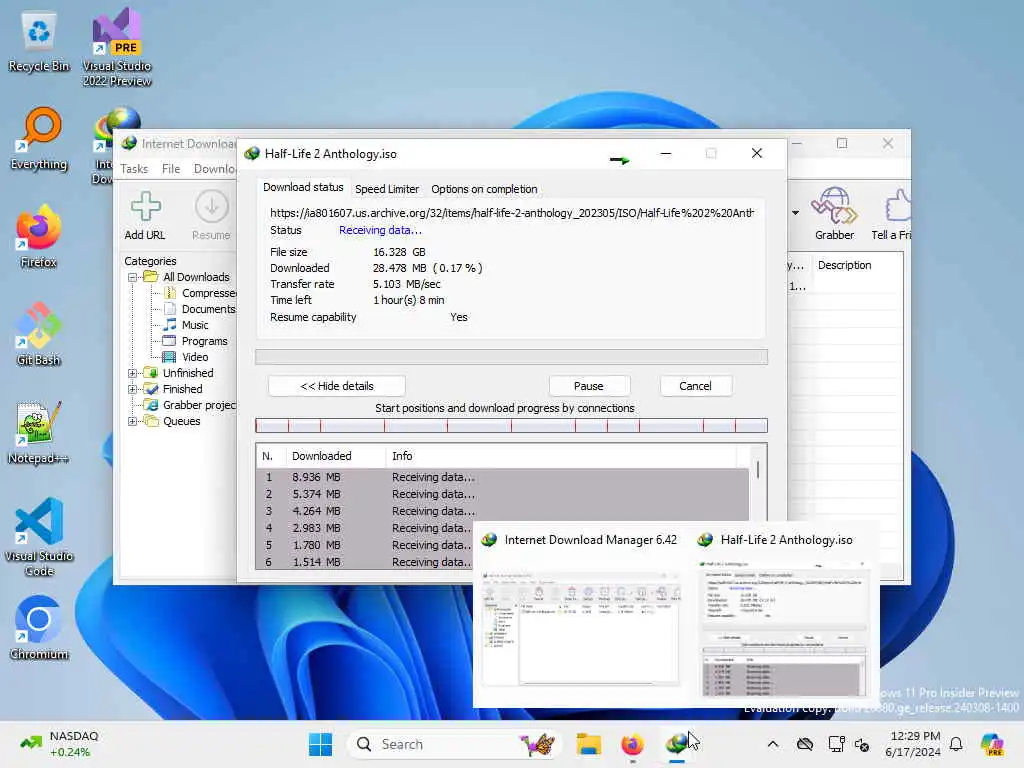Launch Chromium desktop shortcut
1024x768 pixels.
39,628
